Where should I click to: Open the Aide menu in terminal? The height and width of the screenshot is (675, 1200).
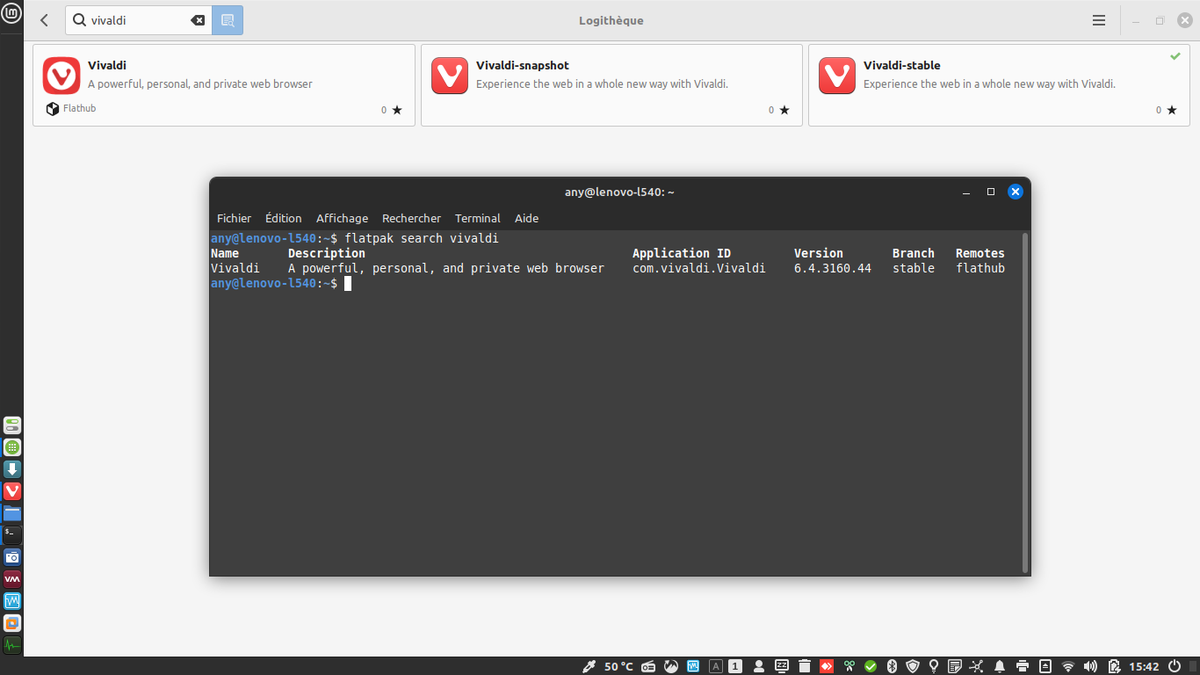[526, 218]
